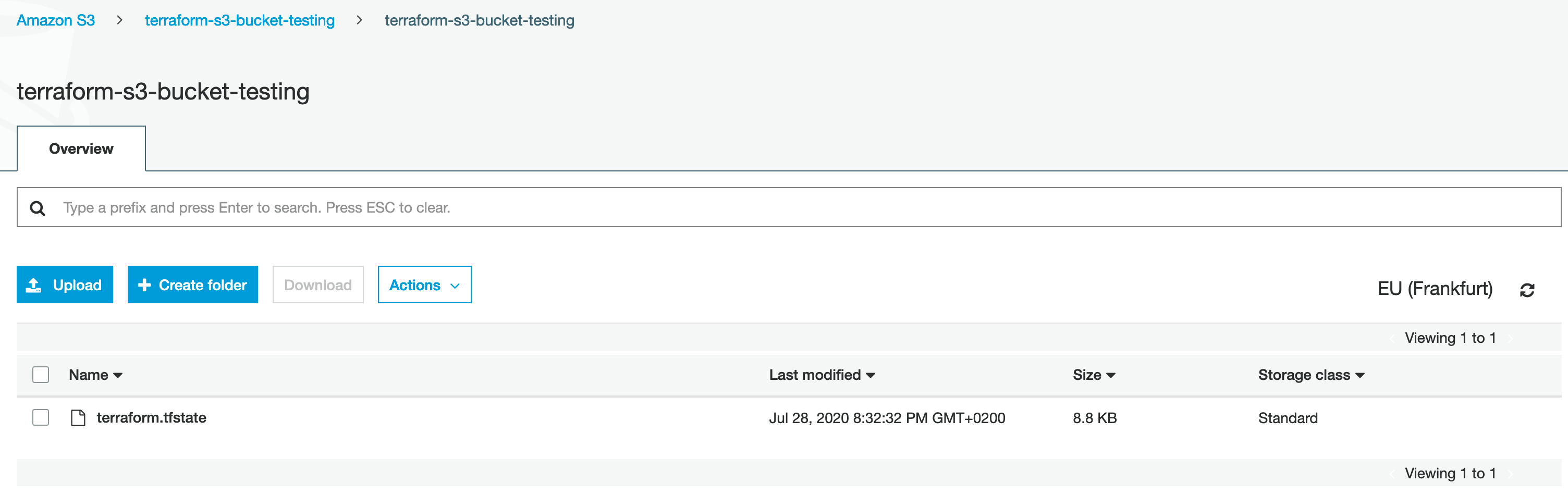Toggle the select-all checkbox in table header
The height and width of the screenshot is (495, 1568).
(41, 375)
